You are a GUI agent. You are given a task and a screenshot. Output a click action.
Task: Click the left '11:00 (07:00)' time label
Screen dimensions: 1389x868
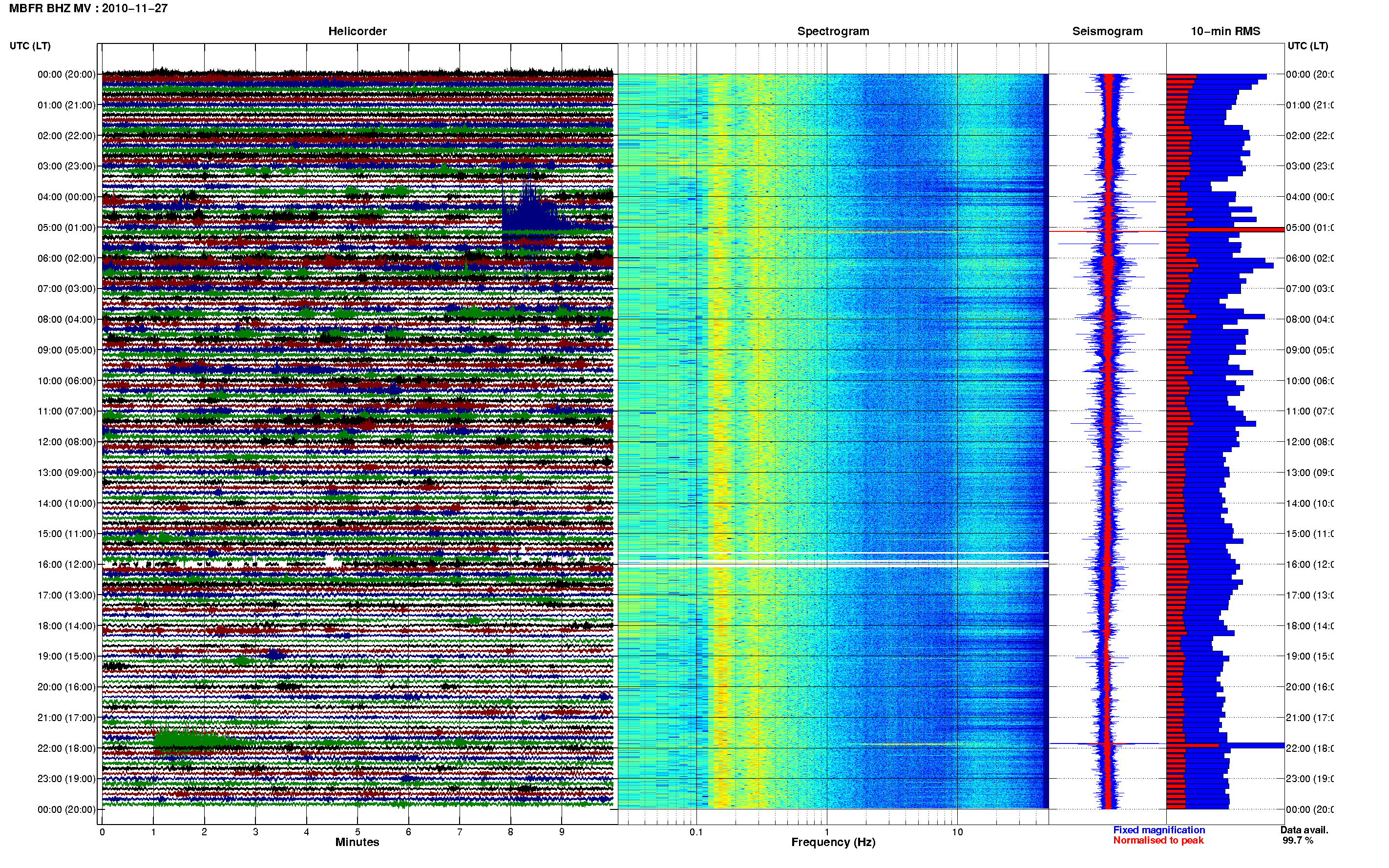[66, 411]
